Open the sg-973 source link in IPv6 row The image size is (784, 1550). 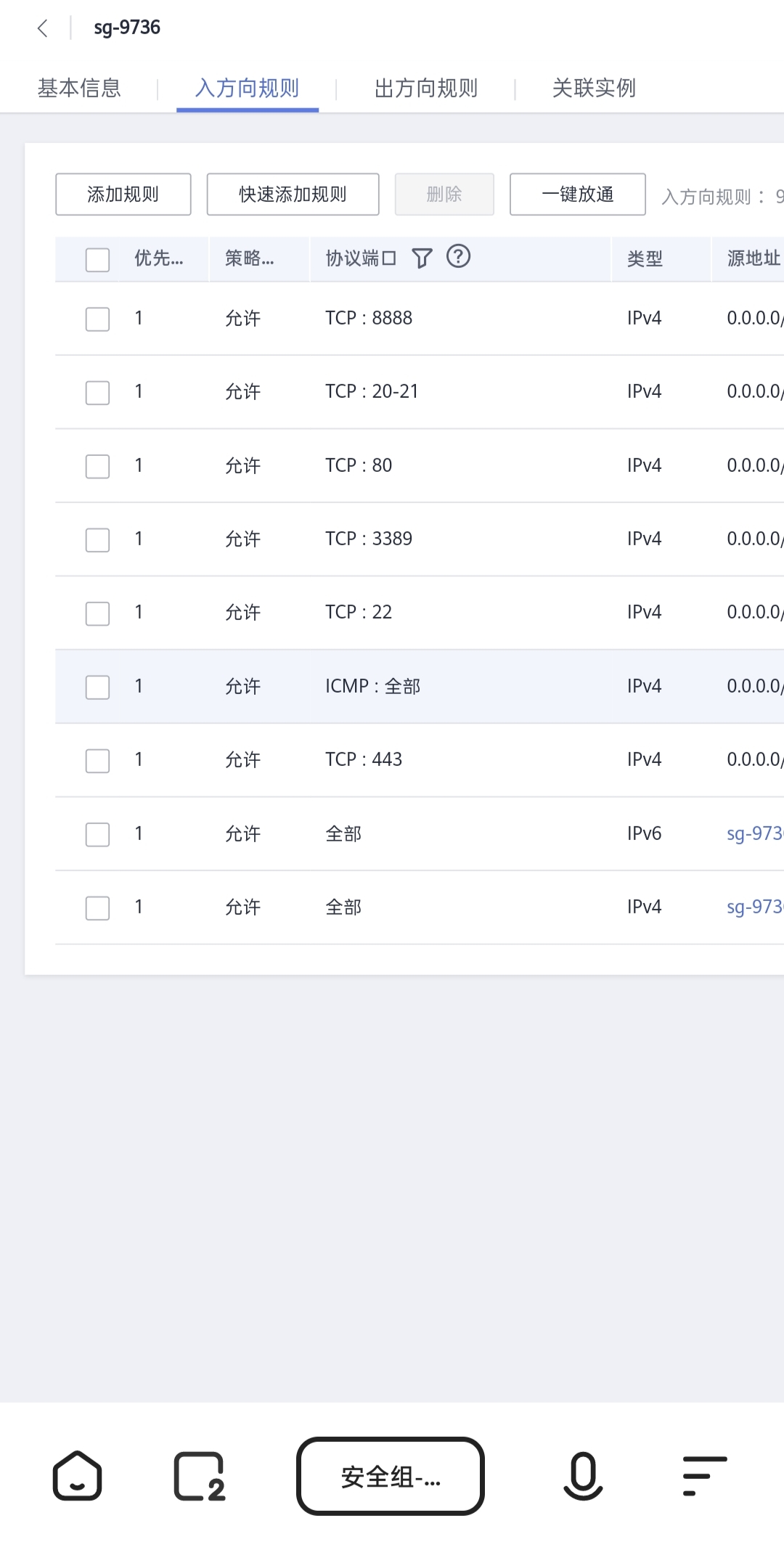(754, 833)
